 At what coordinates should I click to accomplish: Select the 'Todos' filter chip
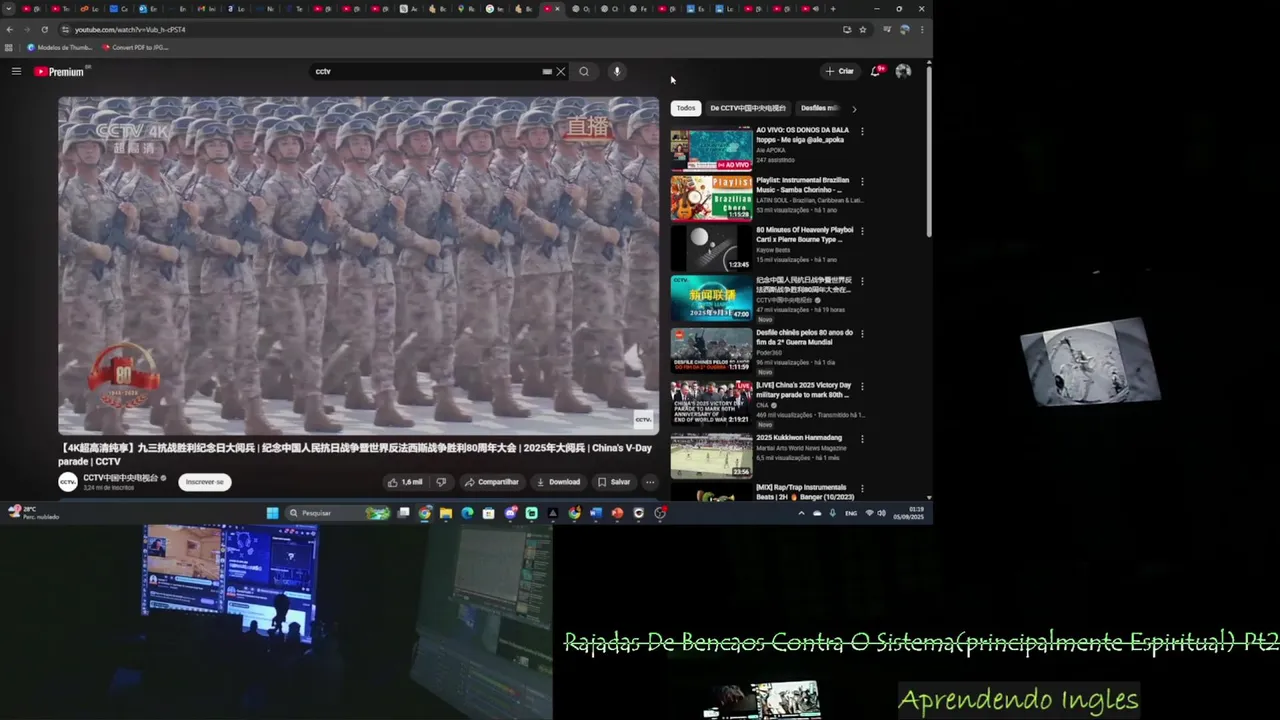pos(686,108)
